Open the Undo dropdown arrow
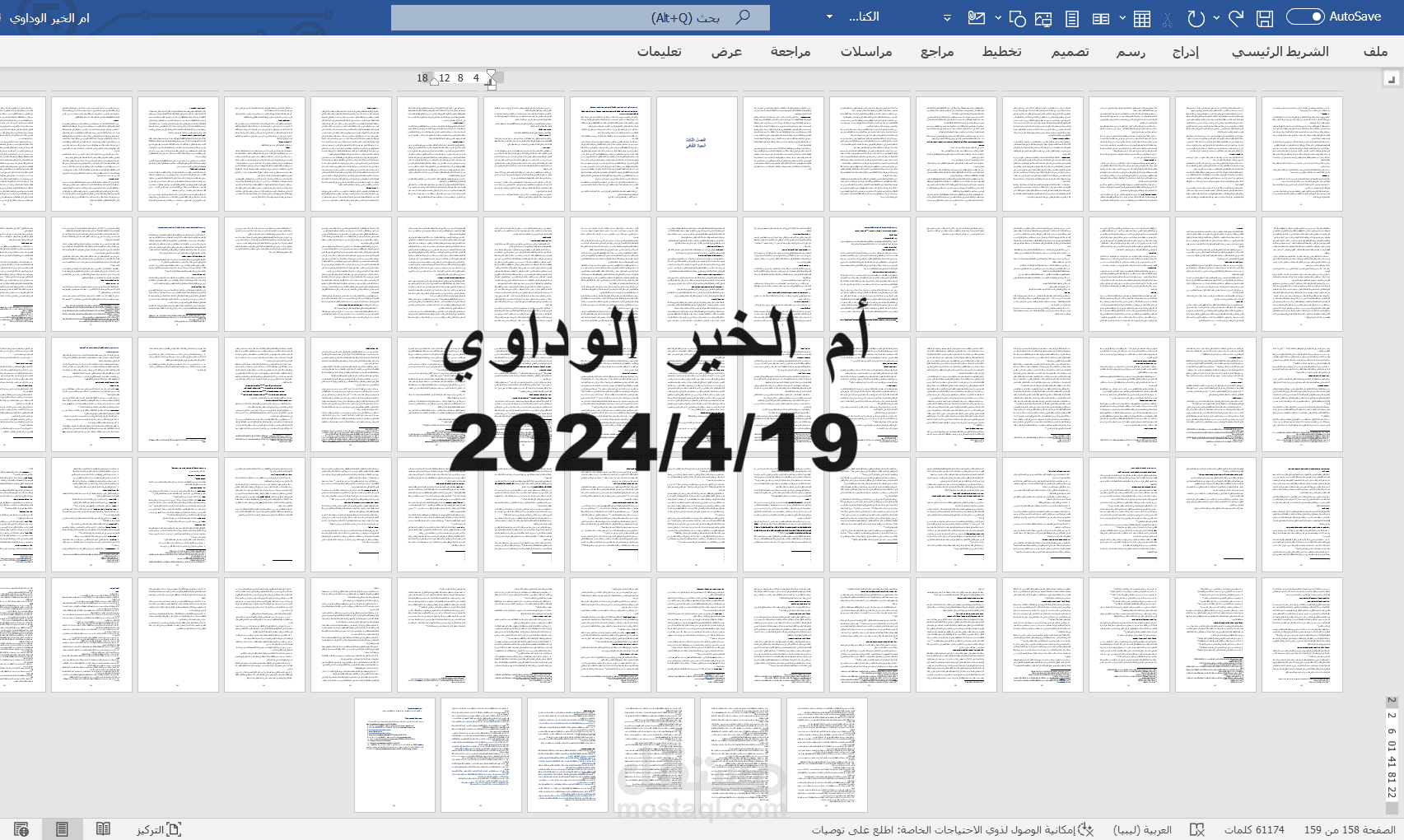 pyautogui.click(x=1216, y=17)
